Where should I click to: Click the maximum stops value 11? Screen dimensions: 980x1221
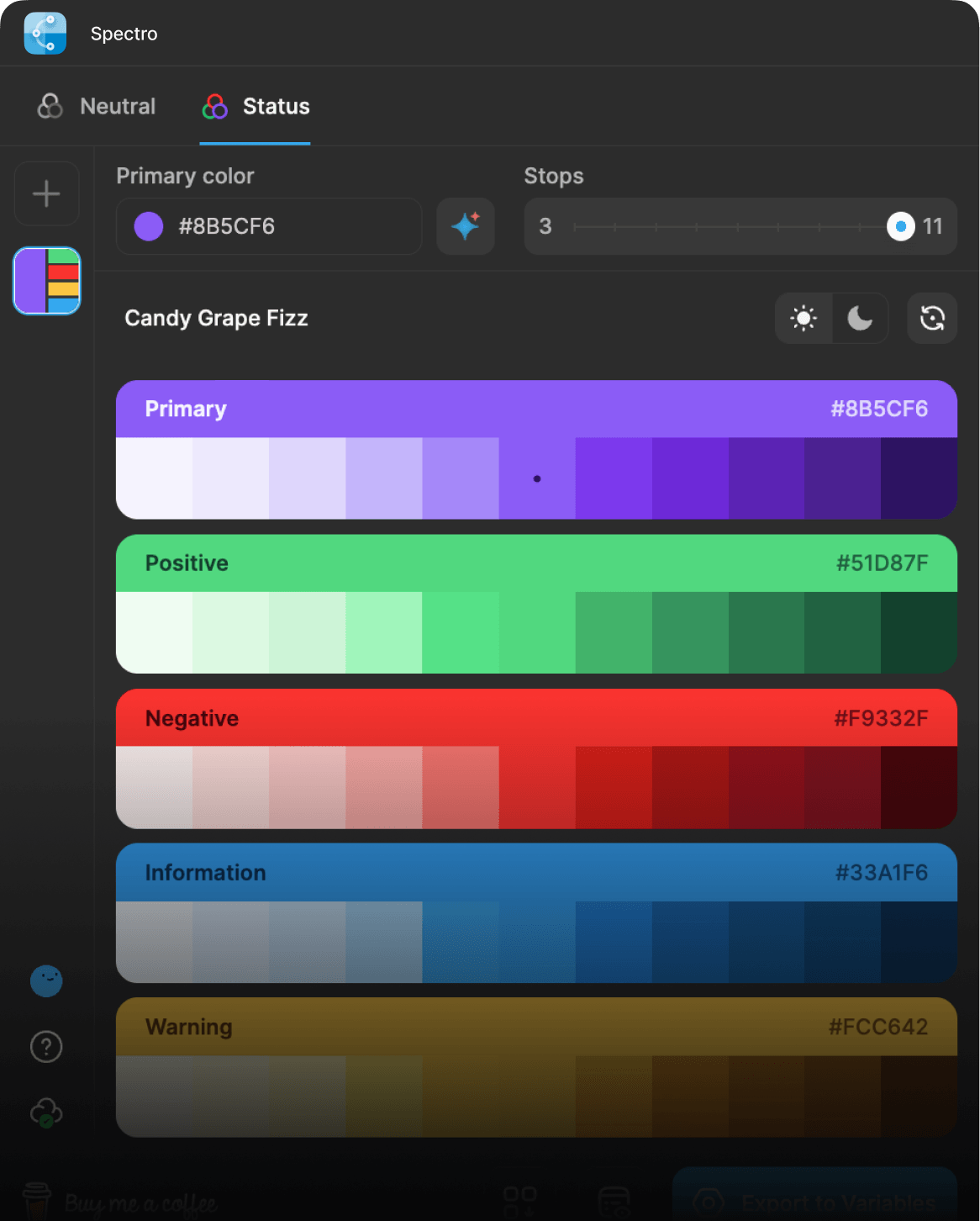[x=933, y=226]
